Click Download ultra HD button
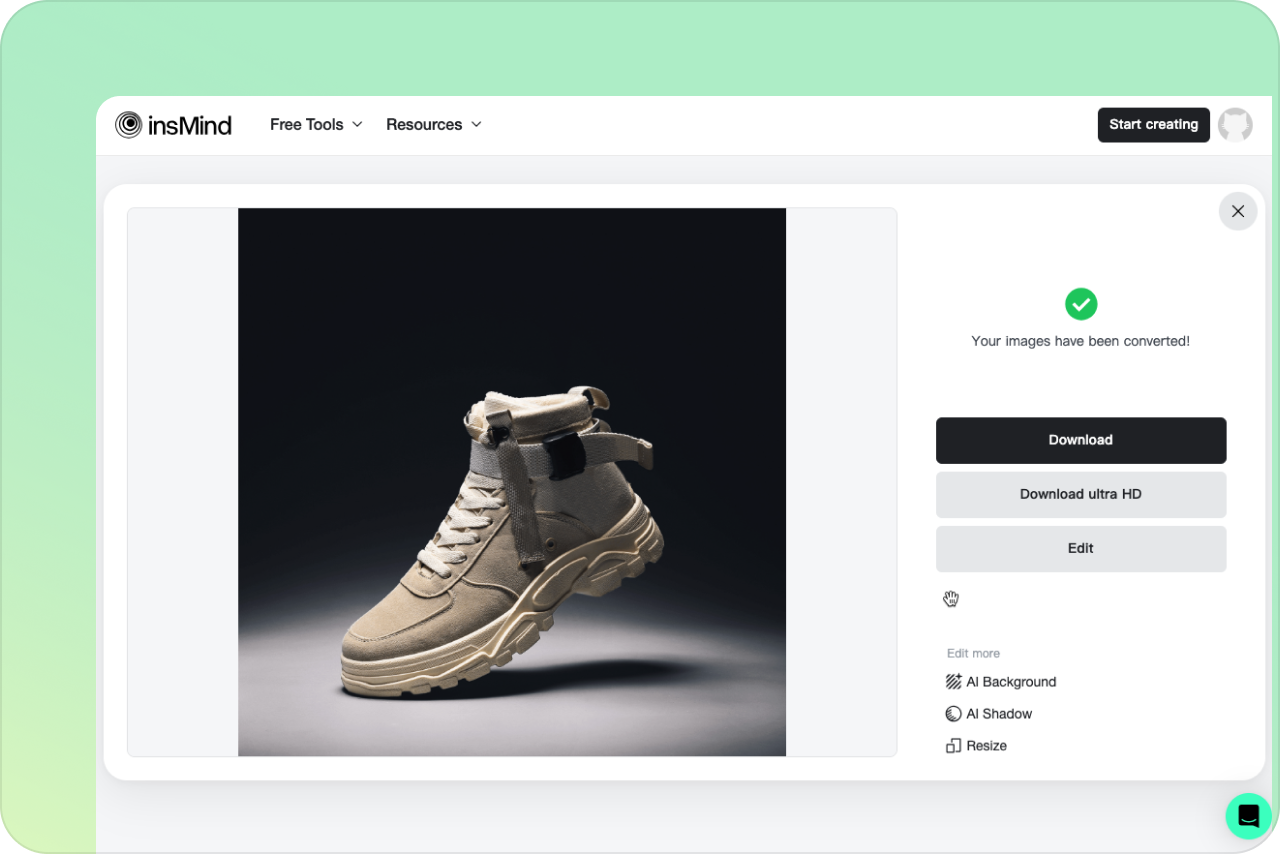 [1081, 494]
